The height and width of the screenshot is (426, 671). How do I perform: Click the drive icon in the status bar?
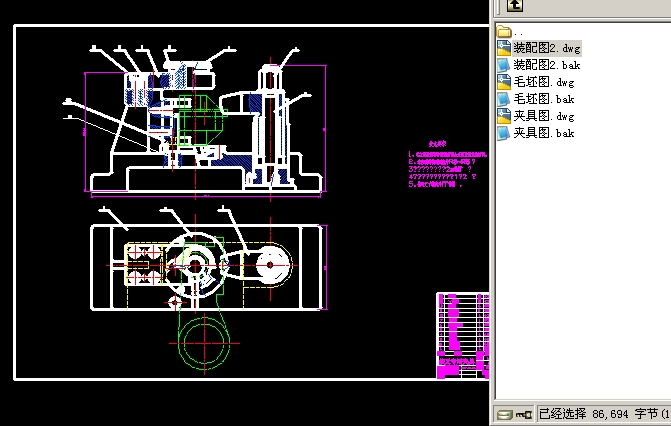point(504,414)
